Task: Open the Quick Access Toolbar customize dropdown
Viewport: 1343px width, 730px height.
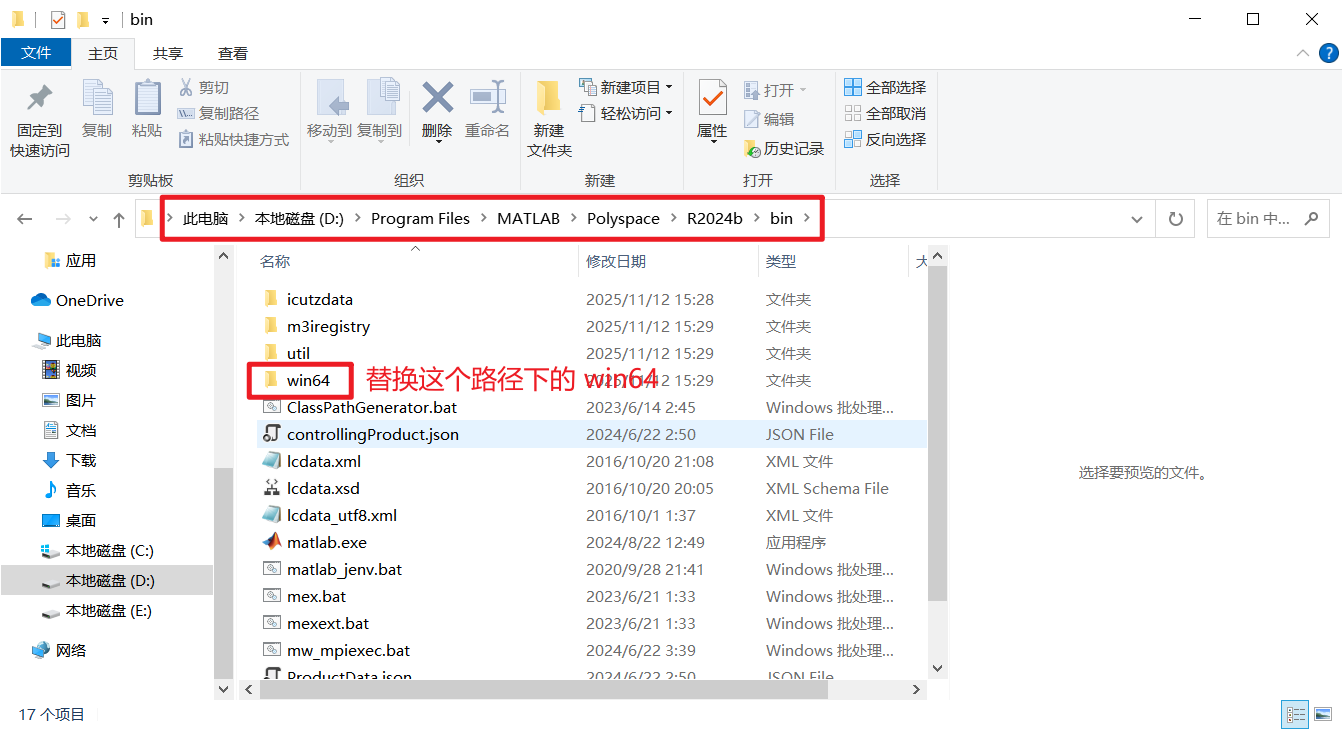Action: tap(105, 20)
